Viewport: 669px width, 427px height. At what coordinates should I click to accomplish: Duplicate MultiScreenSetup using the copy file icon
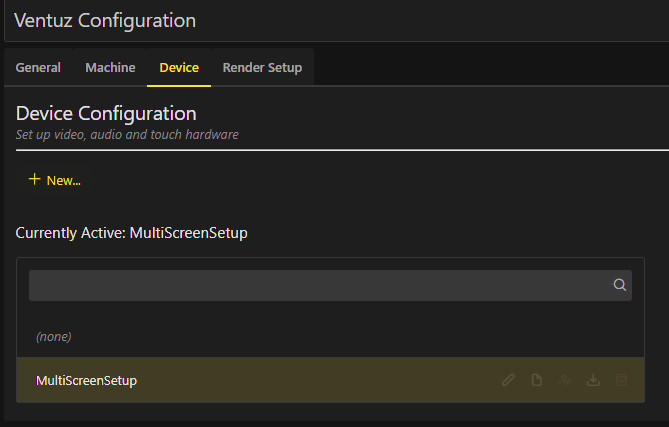click(x=537, y=380)
